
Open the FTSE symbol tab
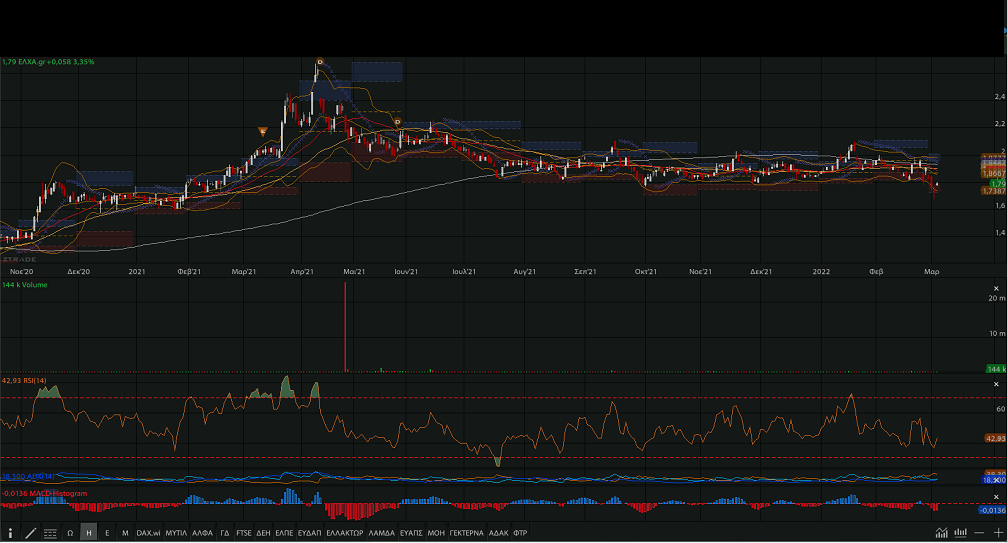pyautogui.click(x=244, y=534)
